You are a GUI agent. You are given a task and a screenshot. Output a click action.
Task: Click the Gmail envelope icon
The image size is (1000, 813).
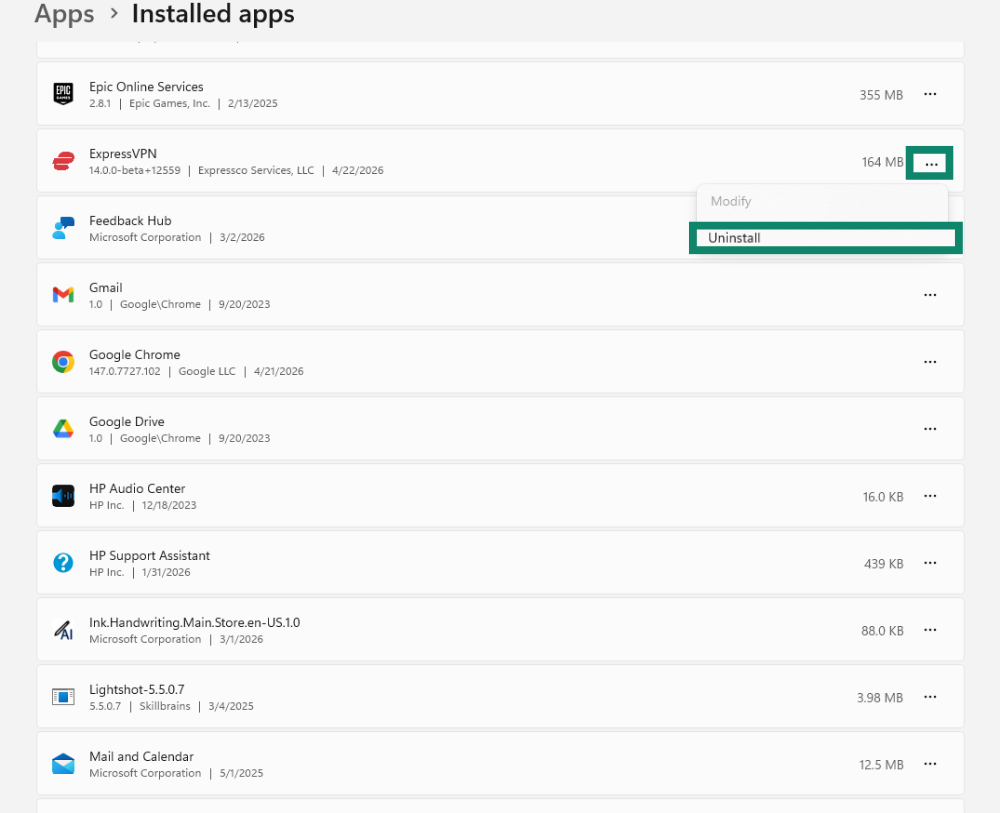(63, 295)
